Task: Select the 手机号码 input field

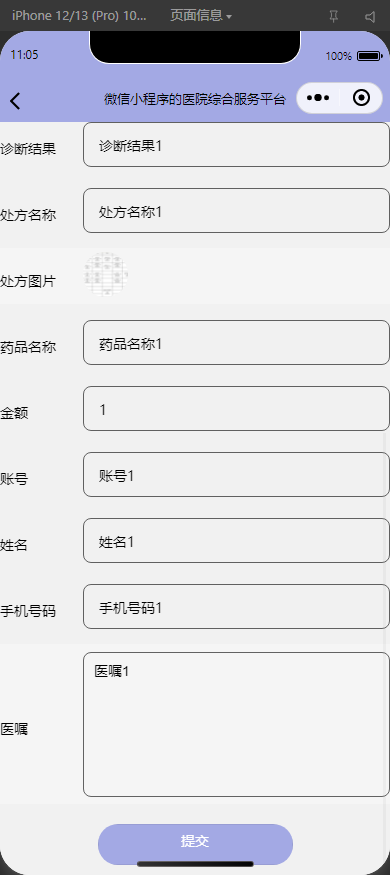Action: coord(236,607)
